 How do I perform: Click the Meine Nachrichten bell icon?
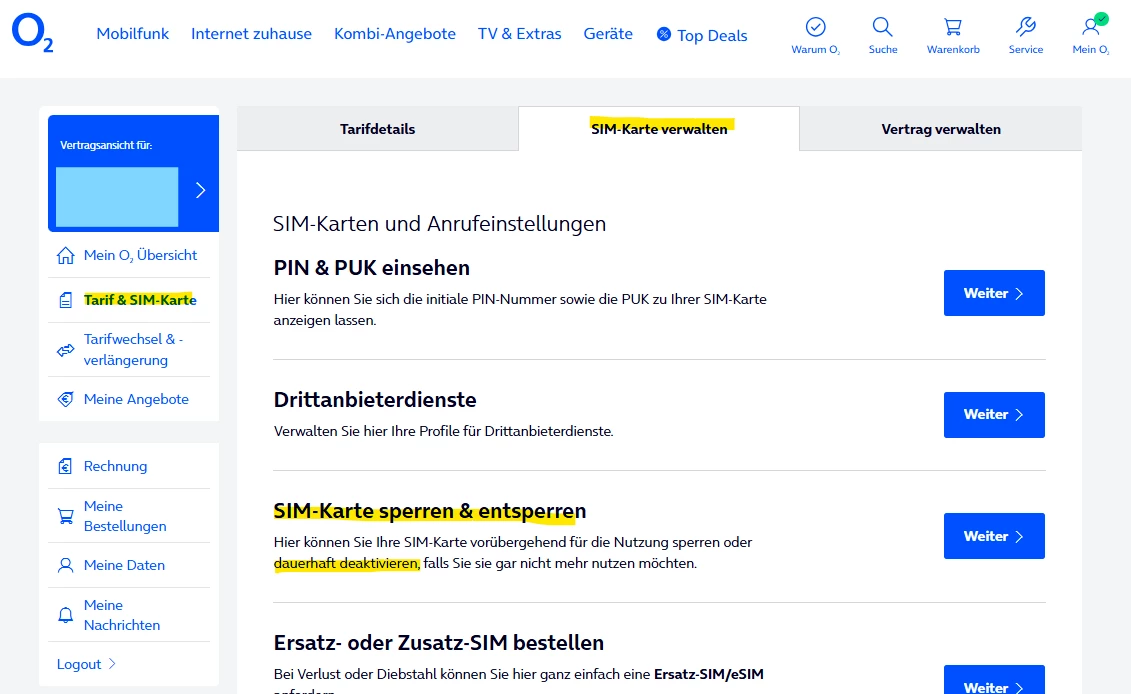pyautogui.click(x=66, y=615)
